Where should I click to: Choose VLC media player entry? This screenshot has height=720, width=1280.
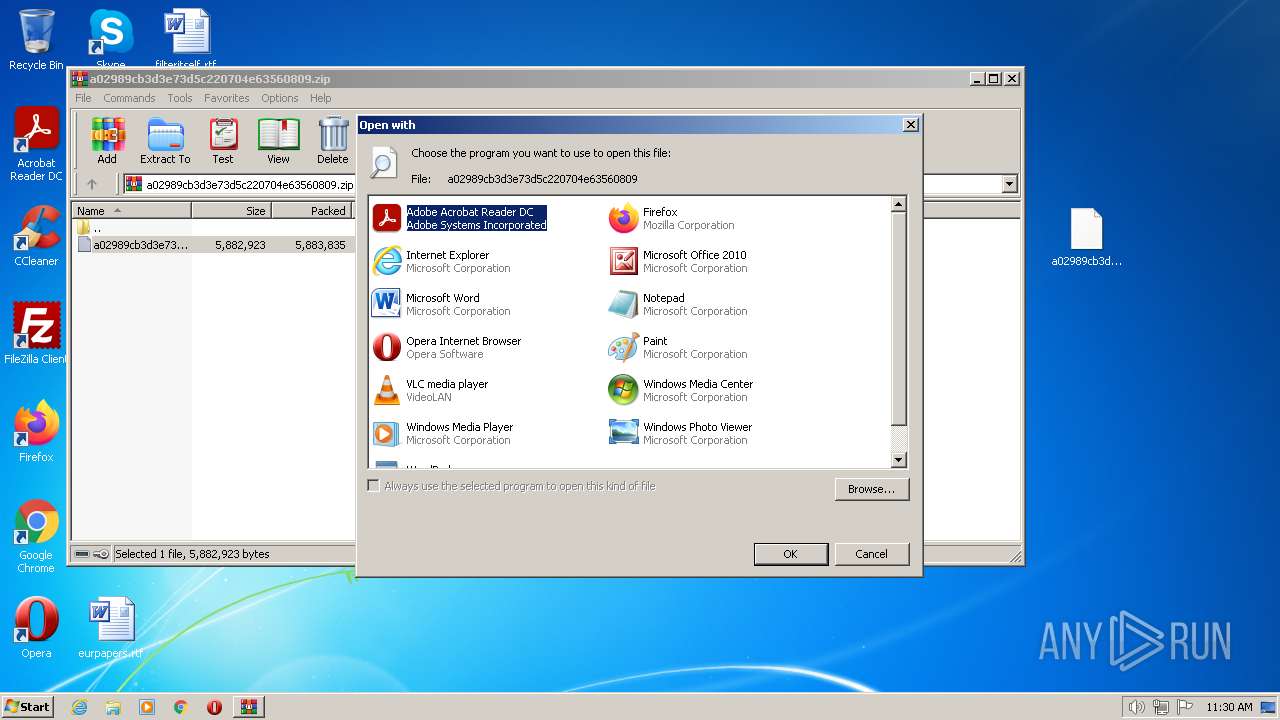click(x=430, y=390)
